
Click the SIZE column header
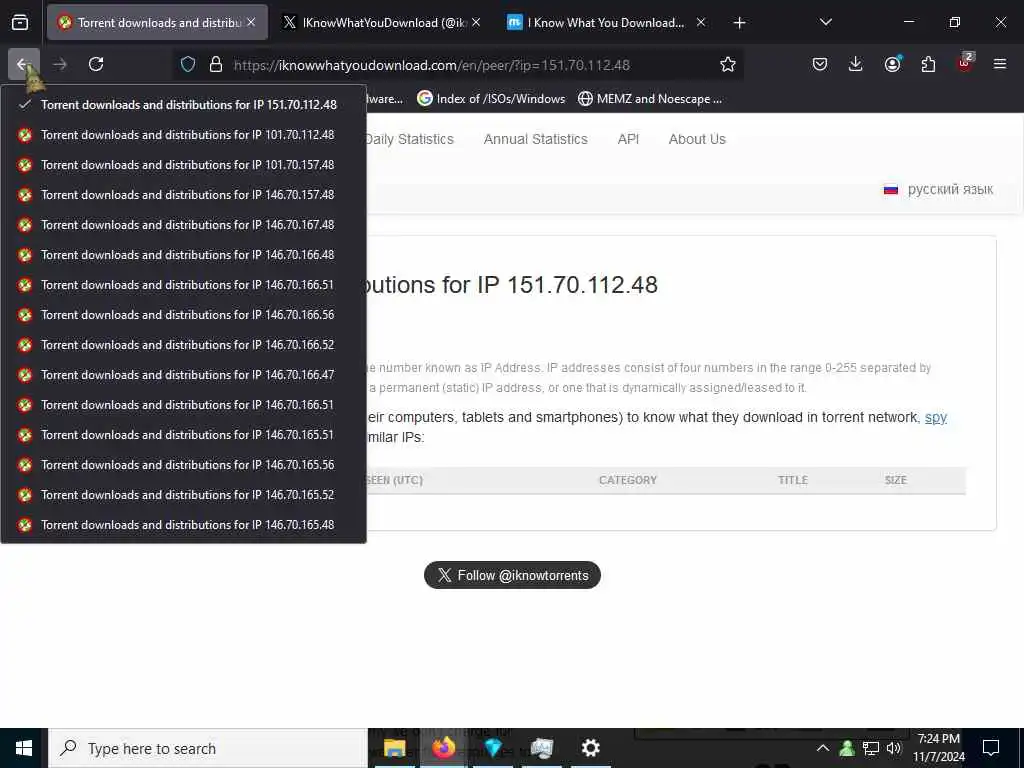click(895, 480)
